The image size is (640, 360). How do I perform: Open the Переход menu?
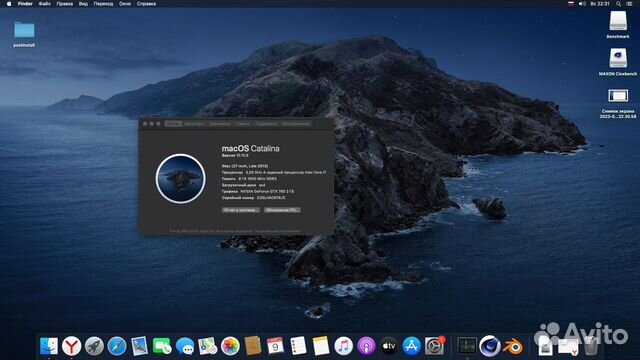coord(103,4)
